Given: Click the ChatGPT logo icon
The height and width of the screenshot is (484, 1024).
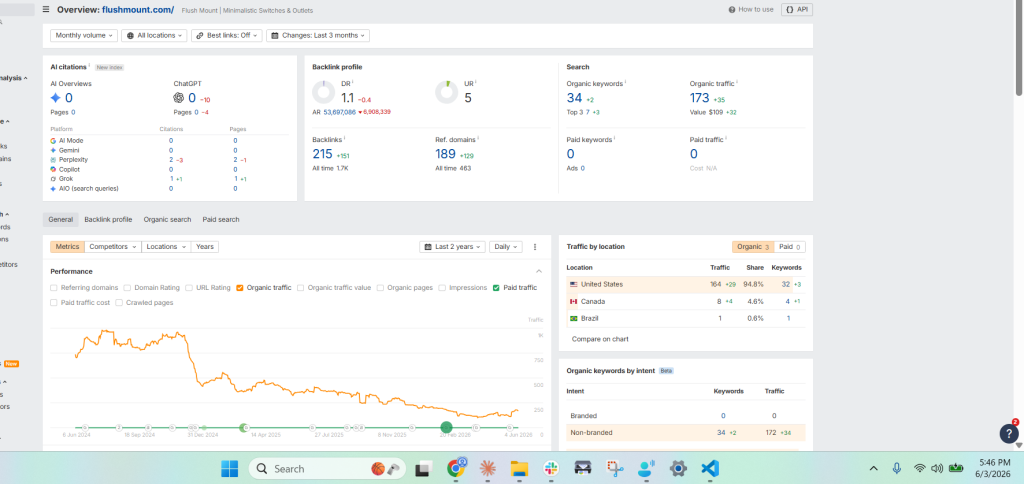Looking at the screenshot, I should [178, 98].
